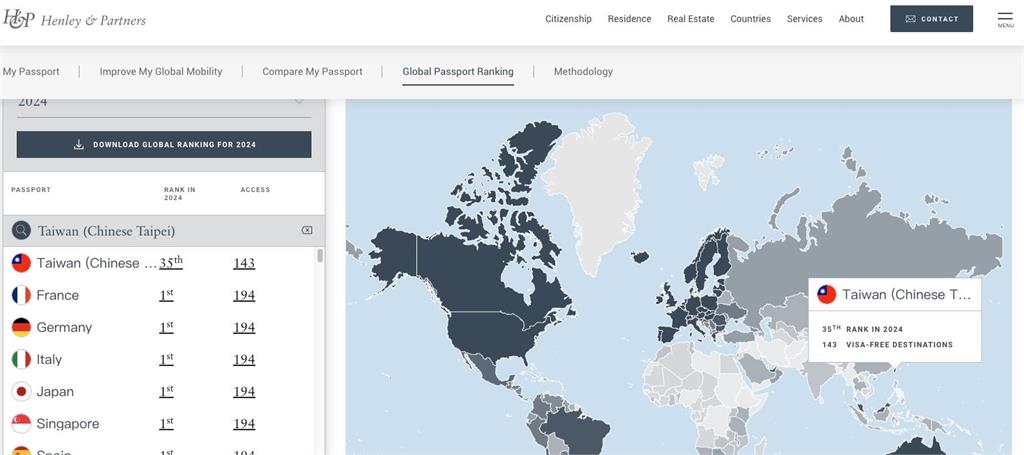Screen dimensions: 1024x455
Task: Click Download Global Ranking for 2024
Action: tap(164, 144)
